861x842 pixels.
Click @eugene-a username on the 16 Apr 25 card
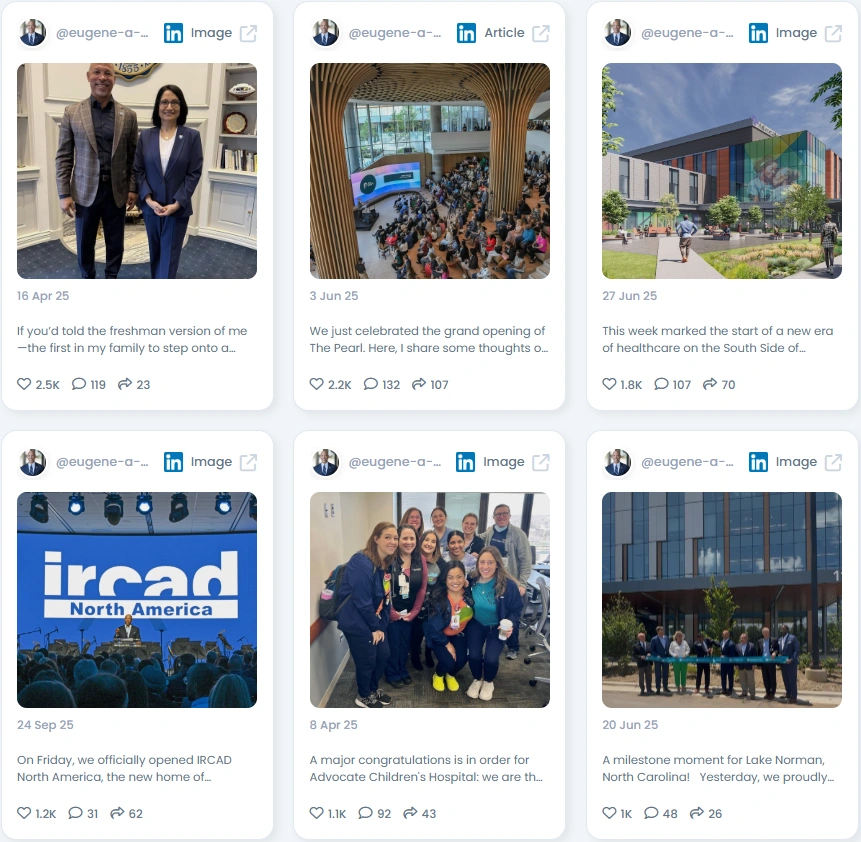point(102,33)
